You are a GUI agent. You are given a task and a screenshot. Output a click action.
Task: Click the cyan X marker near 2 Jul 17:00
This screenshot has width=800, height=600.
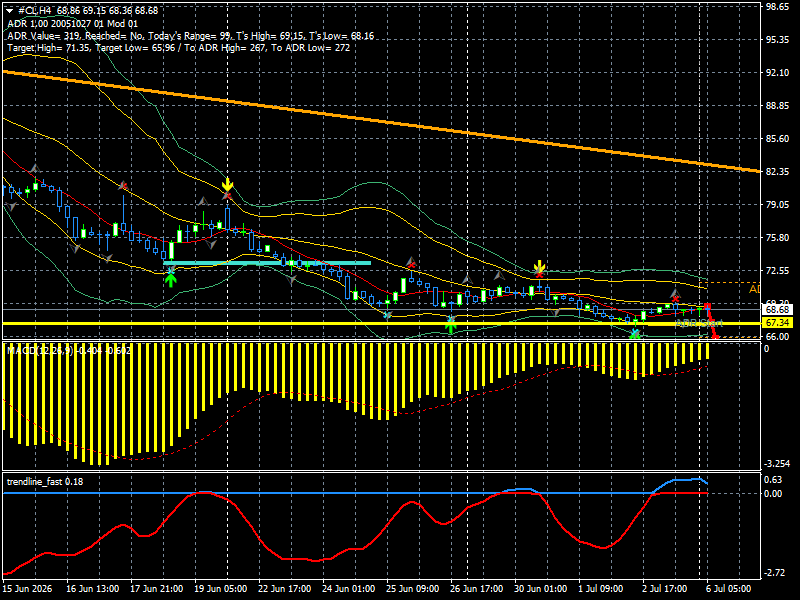tap(635, 334)
